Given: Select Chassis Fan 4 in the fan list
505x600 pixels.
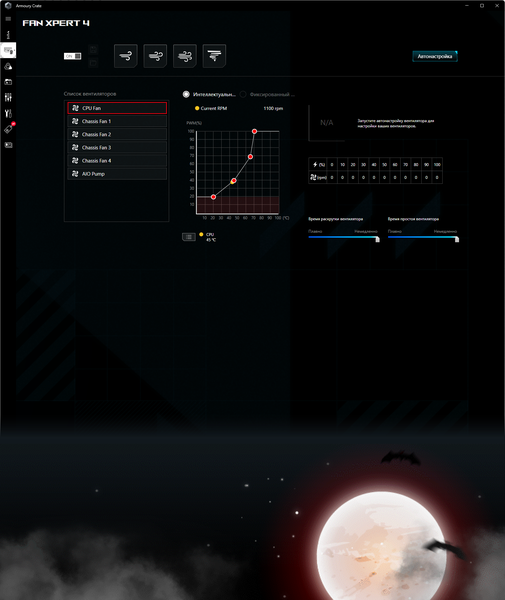Looking at the screenshot, I should [117, 161].
